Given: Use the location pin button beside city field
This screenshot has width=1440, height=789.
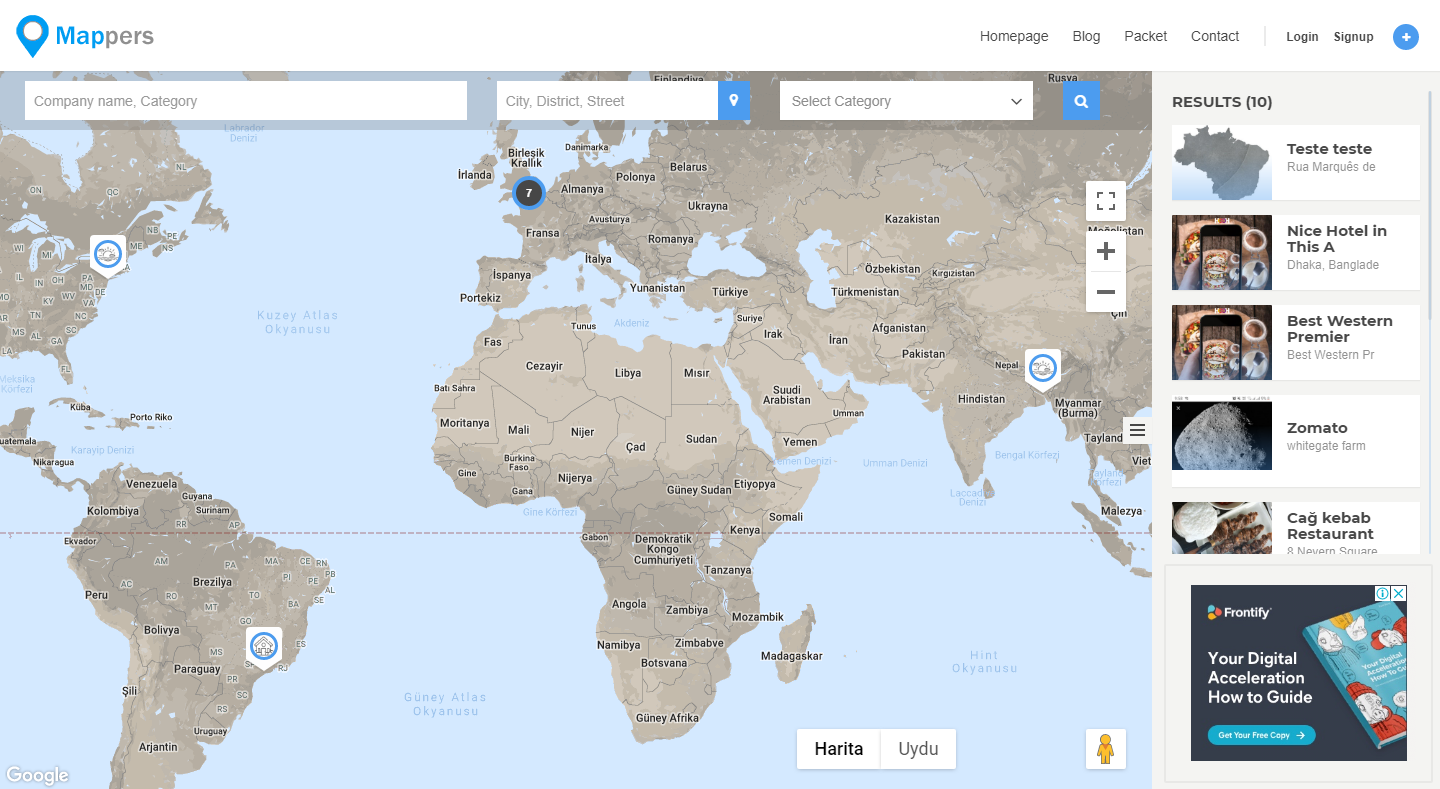Looking at the screenshot, I should tap(734, 101).
